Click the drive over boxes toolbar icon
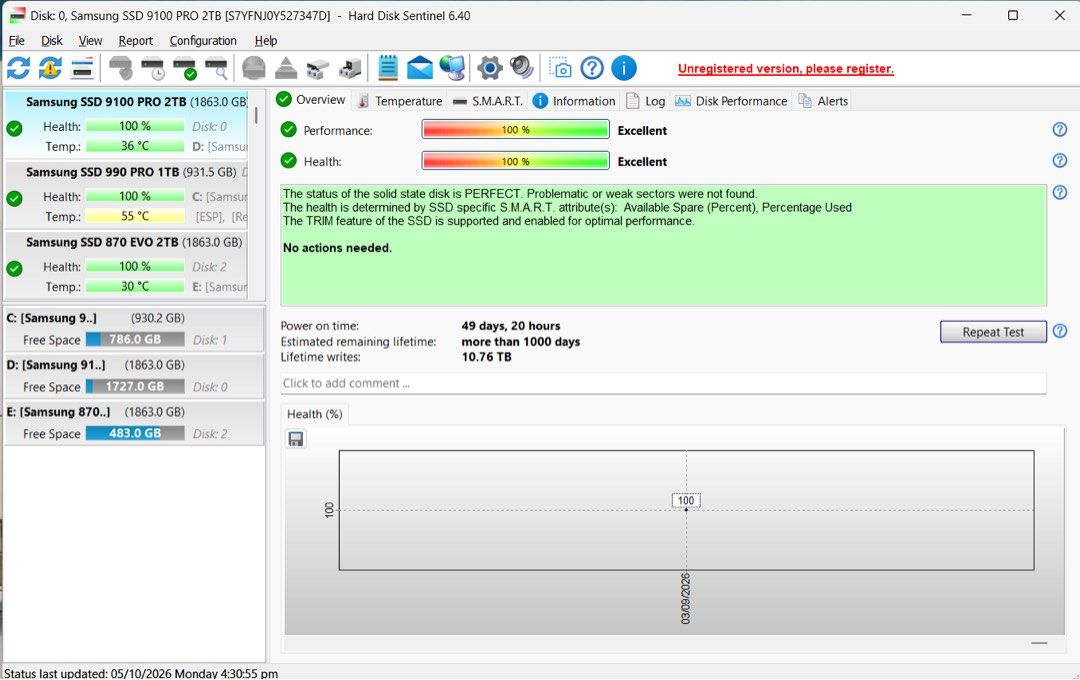Viewport: 1080px width, 680px height. point(318,68)
